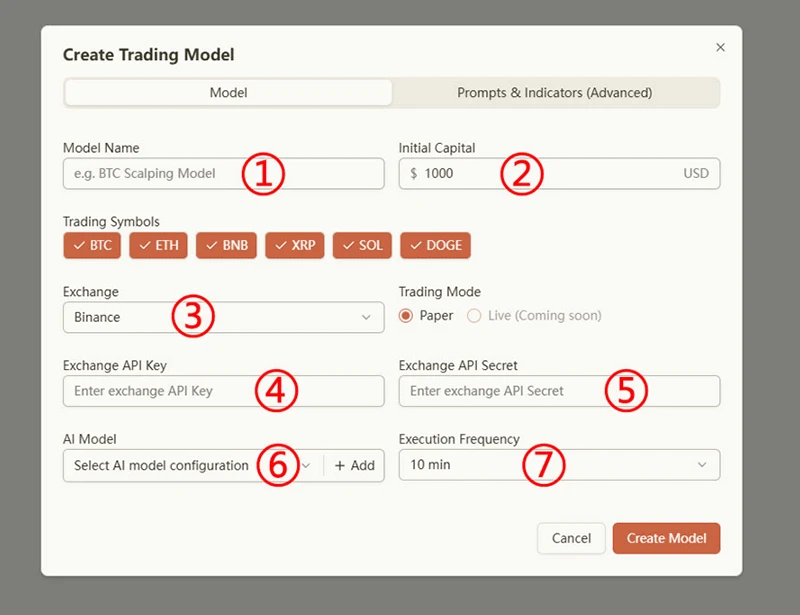800x615 pixels.
Task: Open Prompts & Indicators (Advanced) tab
Action: point(555,92)
